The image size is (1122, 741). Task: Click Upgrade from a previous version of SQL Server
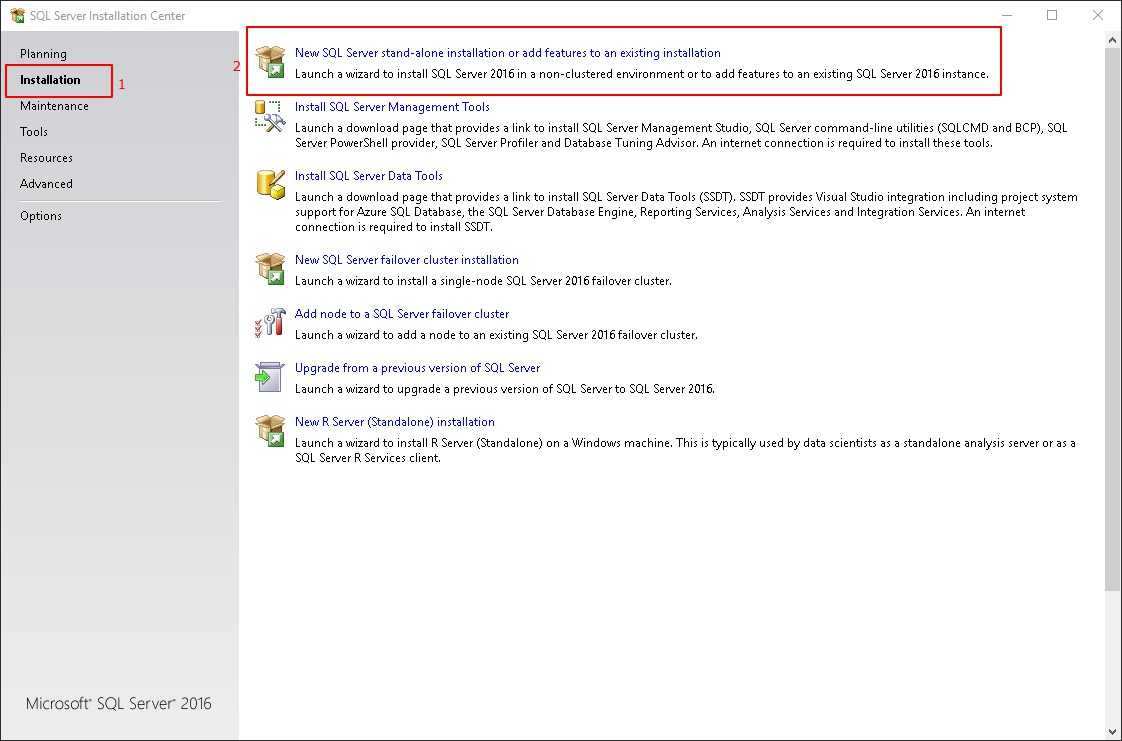(417, 368)
